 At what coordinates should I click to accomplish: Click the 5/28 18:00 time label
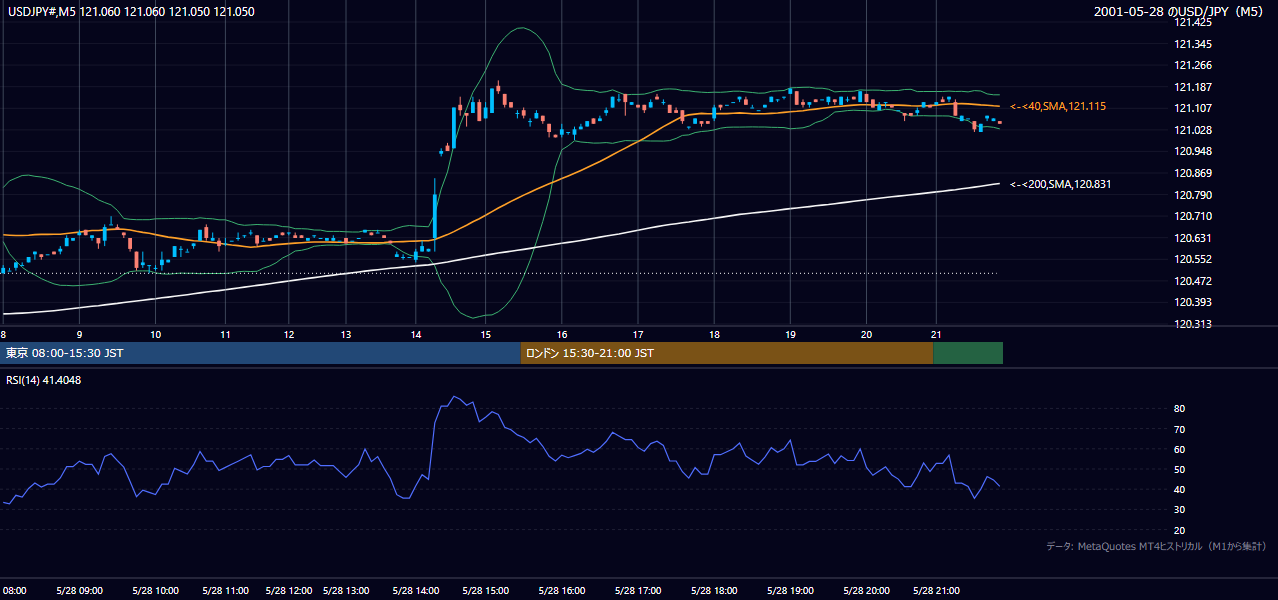click(x=714, y=591)
